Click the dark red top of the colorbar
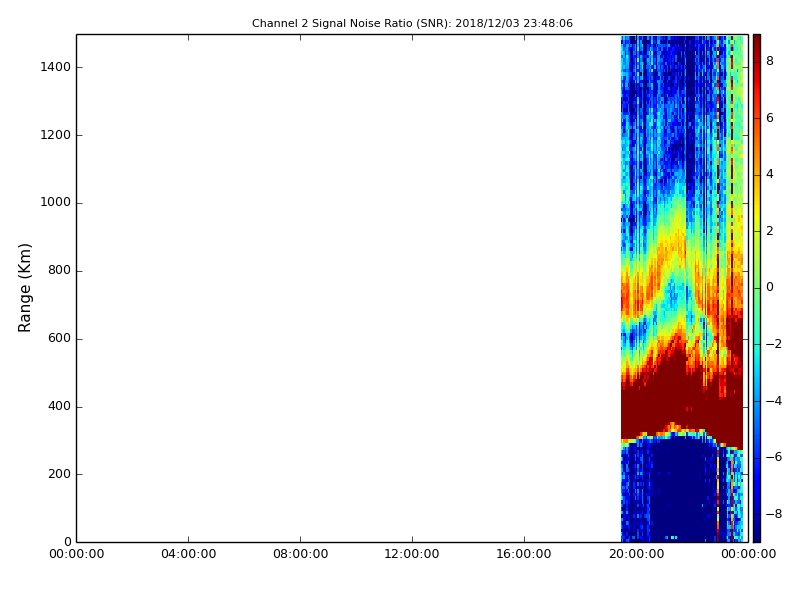Screen dimensions: 800x600 click(x=757, y=46)
